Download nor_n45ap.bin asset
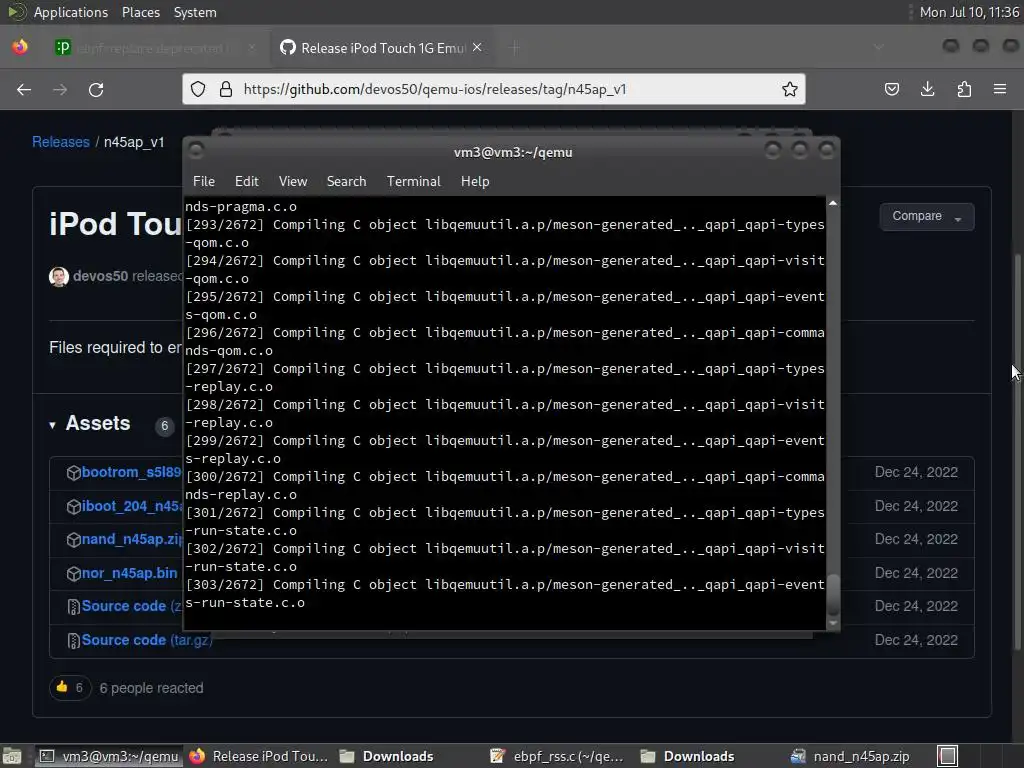Image resolution: width=1024 pixels, height=768 pixels. click(x=129, y=573)
